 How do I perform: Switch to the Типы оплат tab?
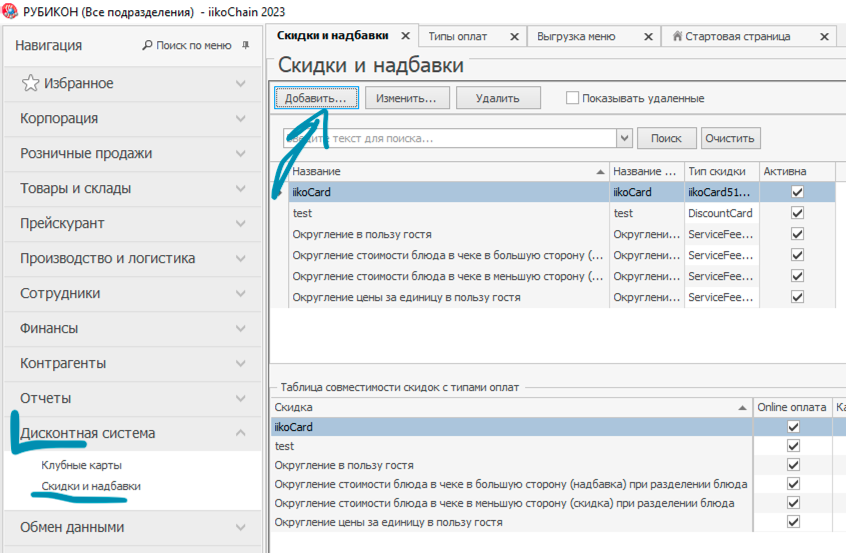pyautogui.click(x=459, y=37)
